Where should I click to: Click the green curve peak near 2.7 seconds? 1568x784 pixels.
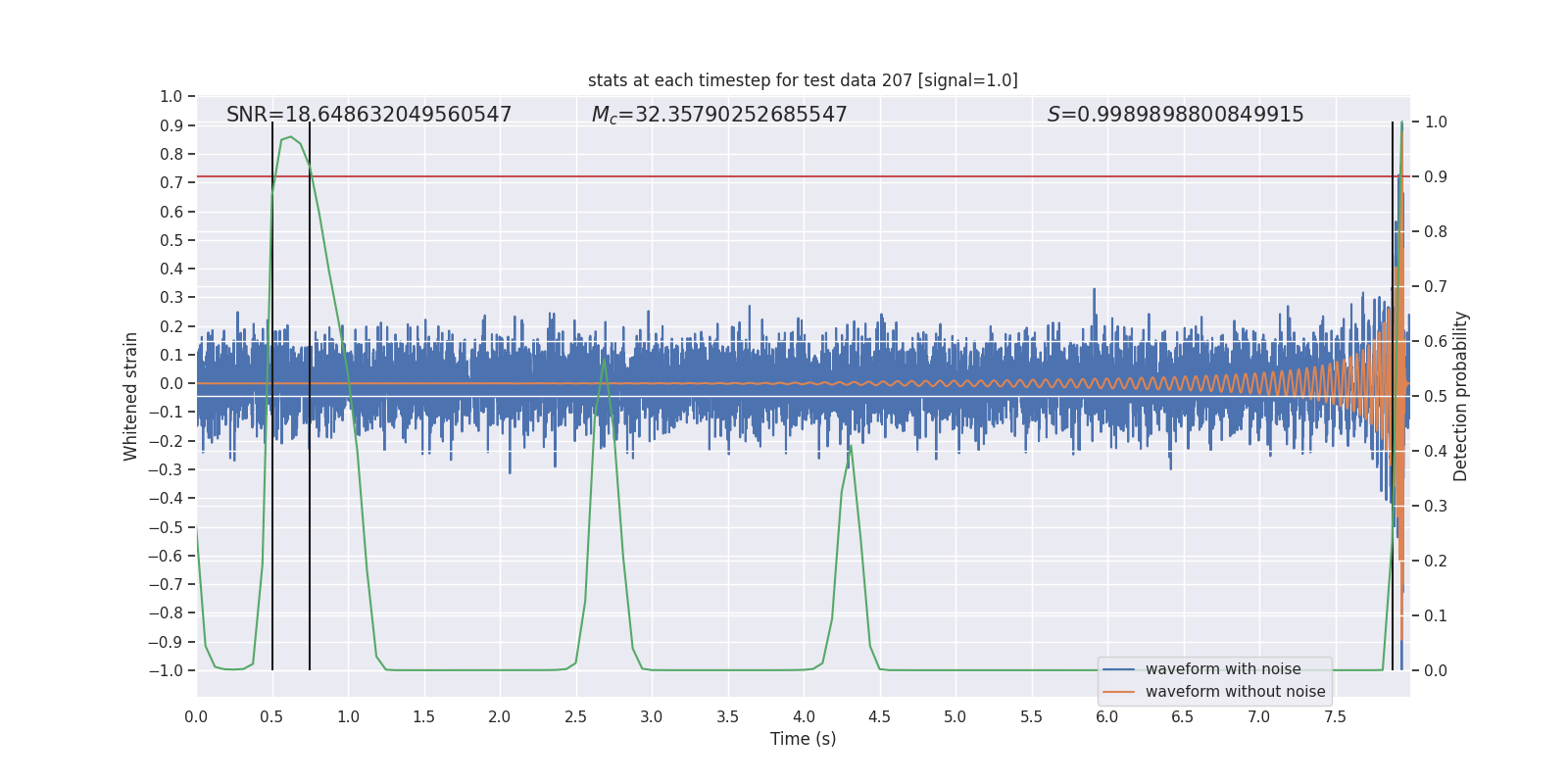tap(604, 359)
